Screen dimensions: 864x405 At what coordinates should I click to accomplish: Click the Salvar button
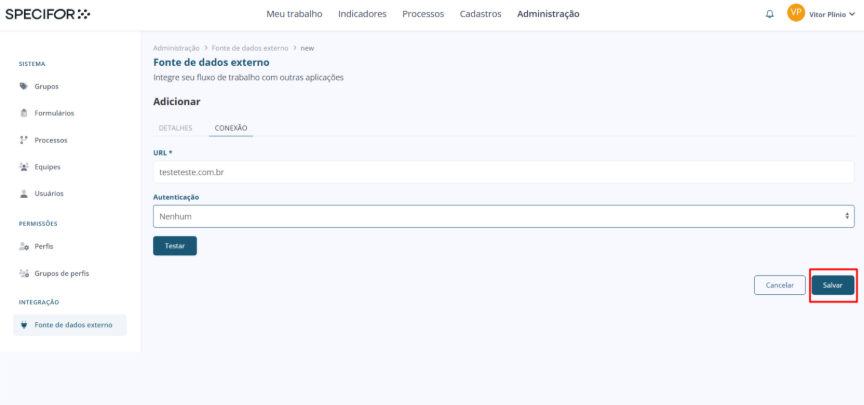[x=833, y=285]
